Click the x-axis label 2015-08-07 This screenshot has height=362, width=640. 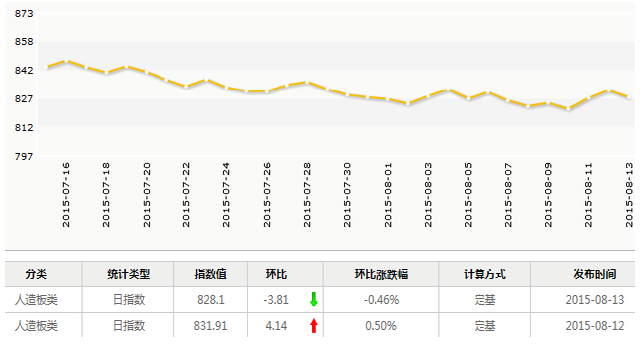pyautogui.click(x=508, y=195)
